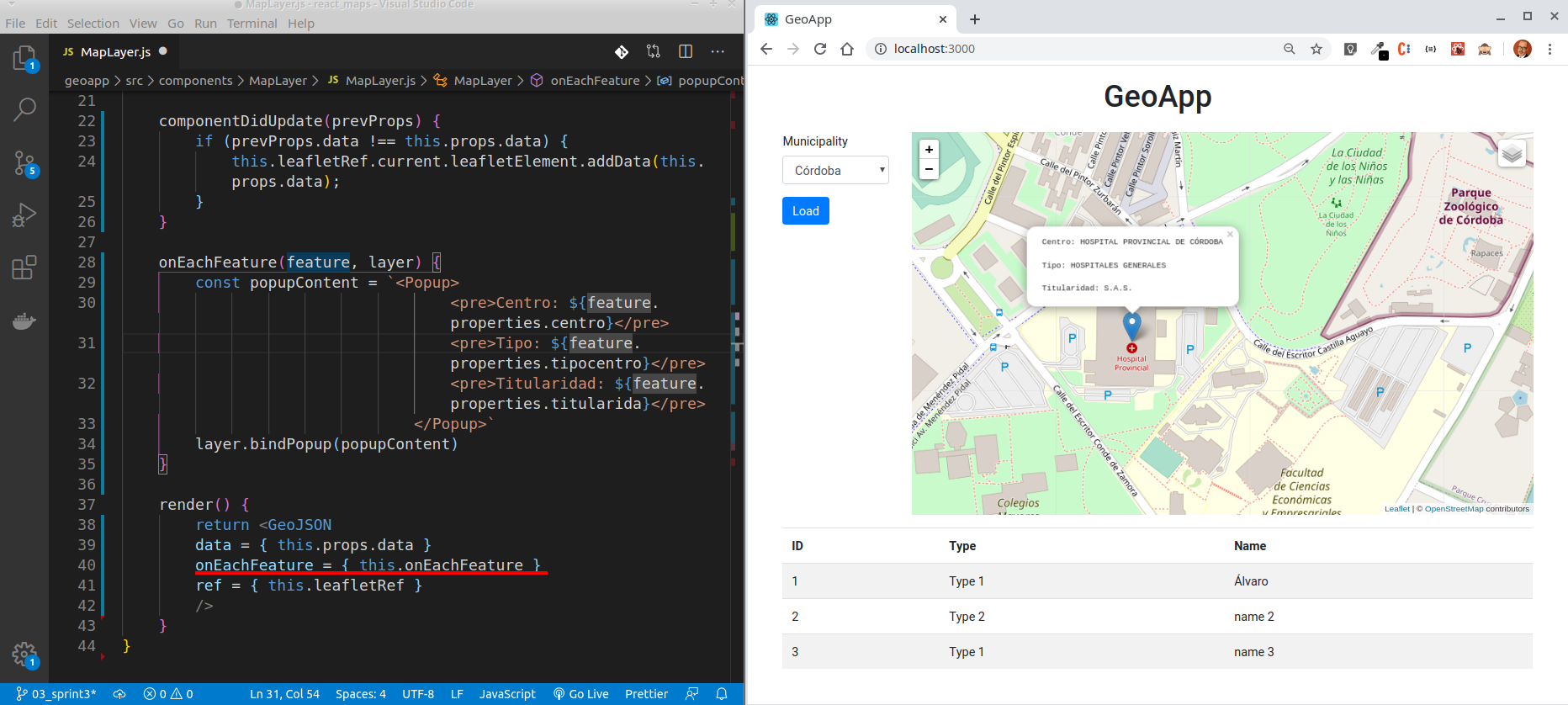
Task: Open the Docker view icon
Action: click(24, 321)
